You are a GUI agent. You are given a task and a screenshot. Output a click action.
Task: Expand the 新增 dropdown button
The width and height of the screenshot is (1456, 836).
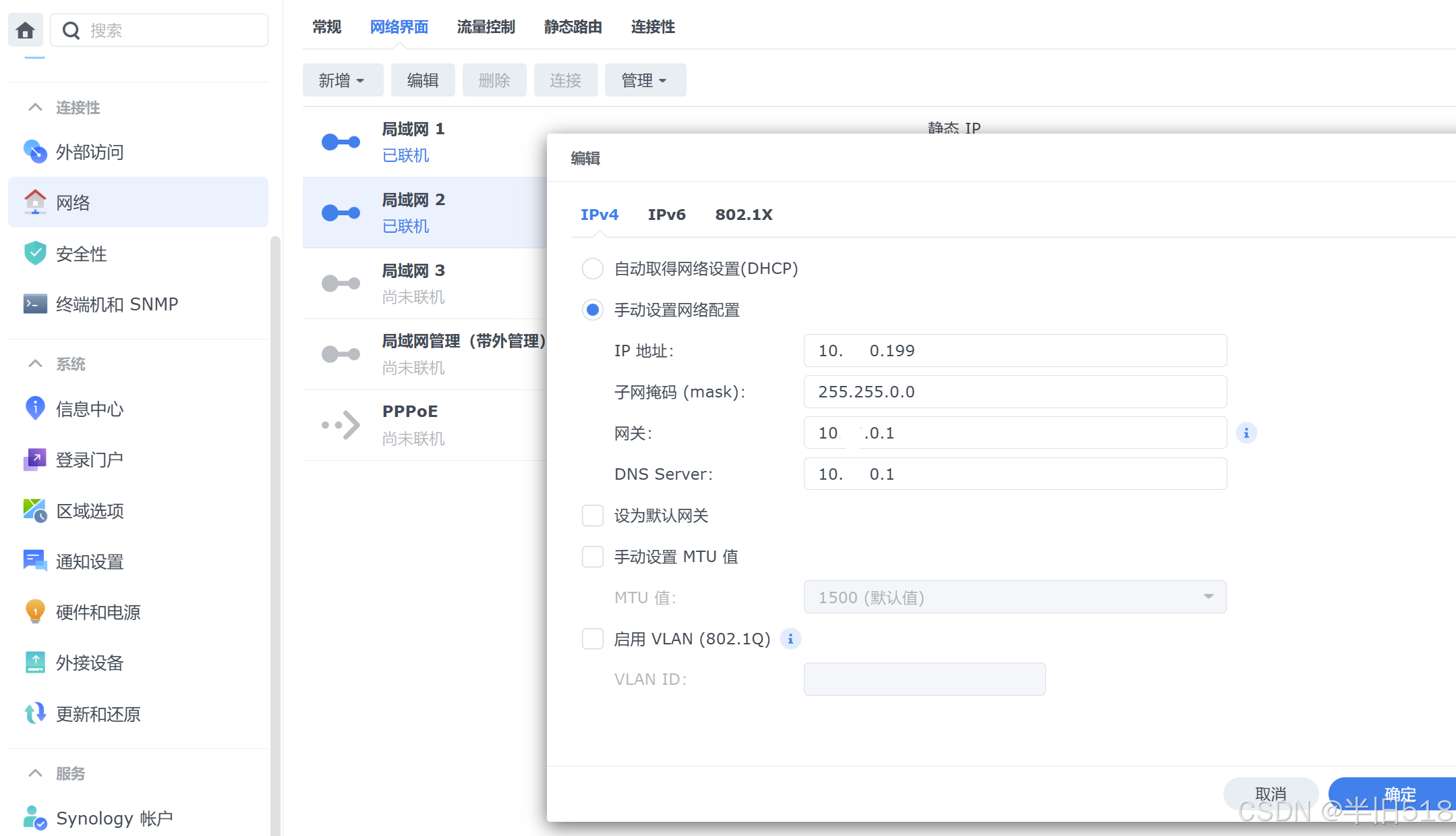(x=342, y=80)
